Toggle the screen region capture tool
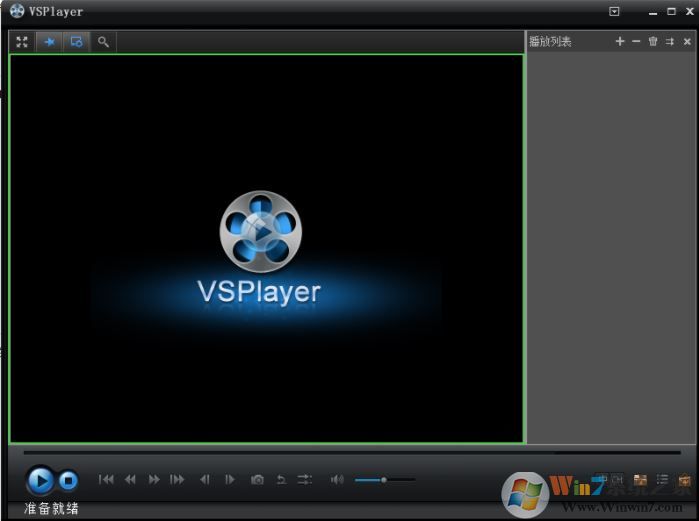 coord(76,42)
